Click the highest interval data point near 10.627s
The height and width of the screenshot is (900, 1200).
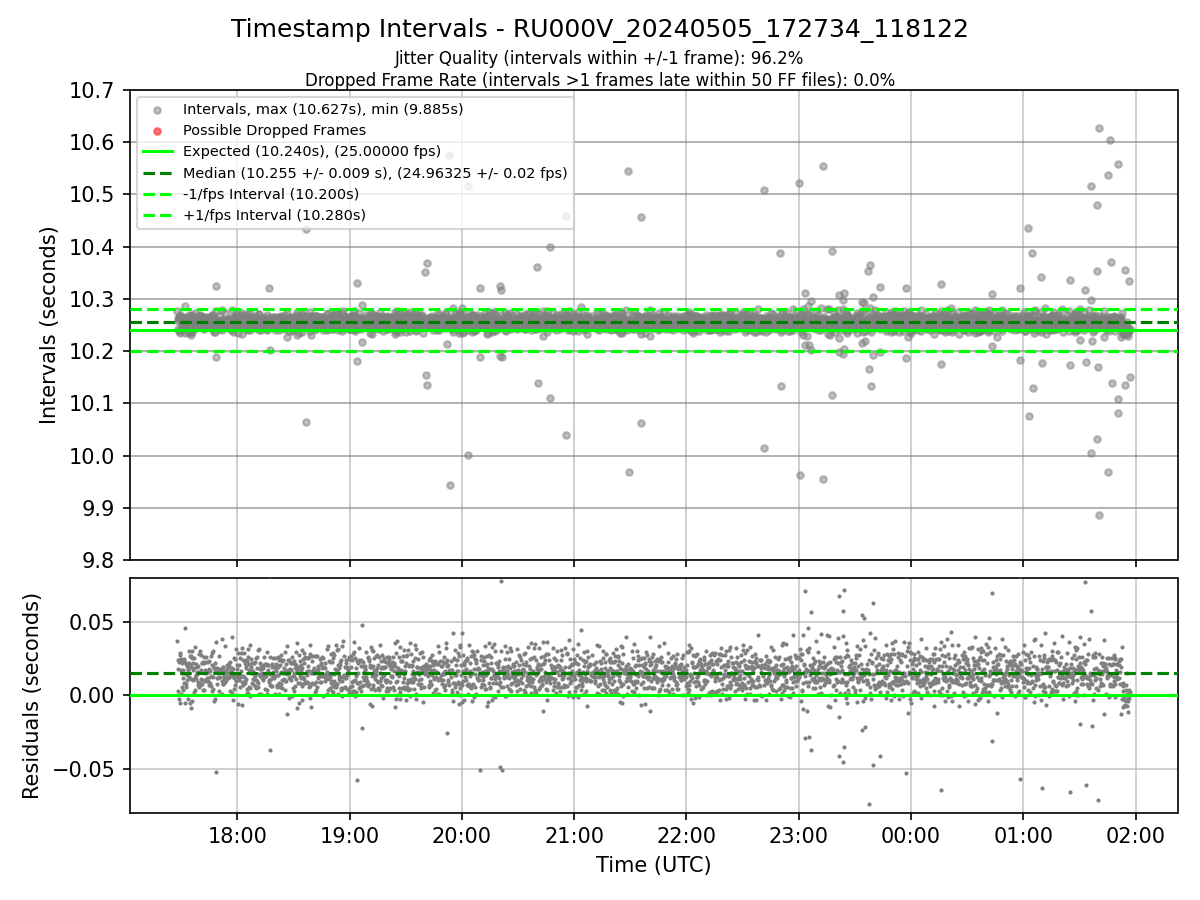pos(1099,128)
